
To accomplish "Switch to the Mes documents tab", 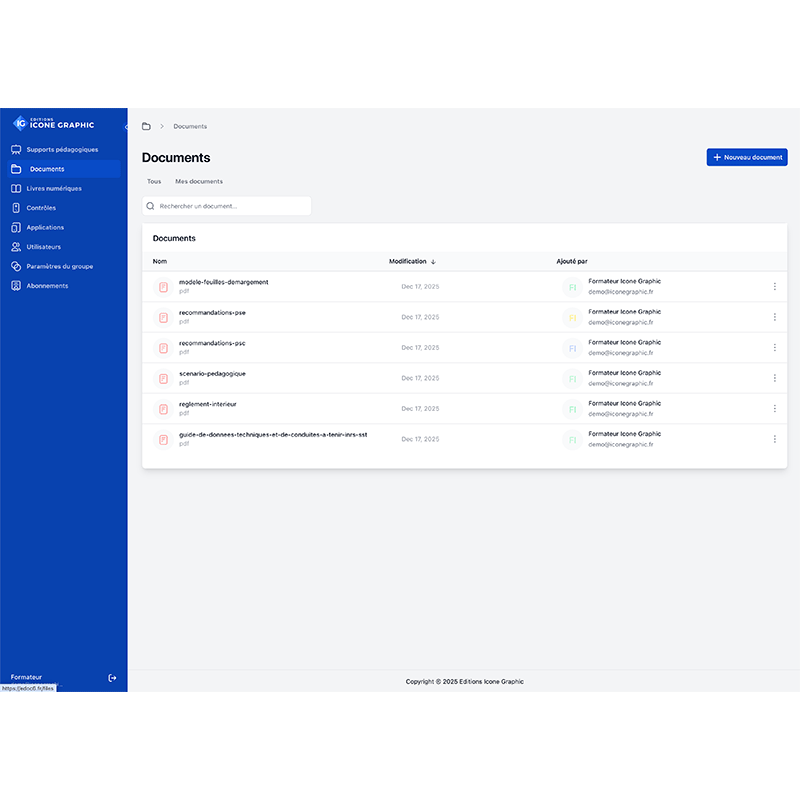I will pos(199,181).
